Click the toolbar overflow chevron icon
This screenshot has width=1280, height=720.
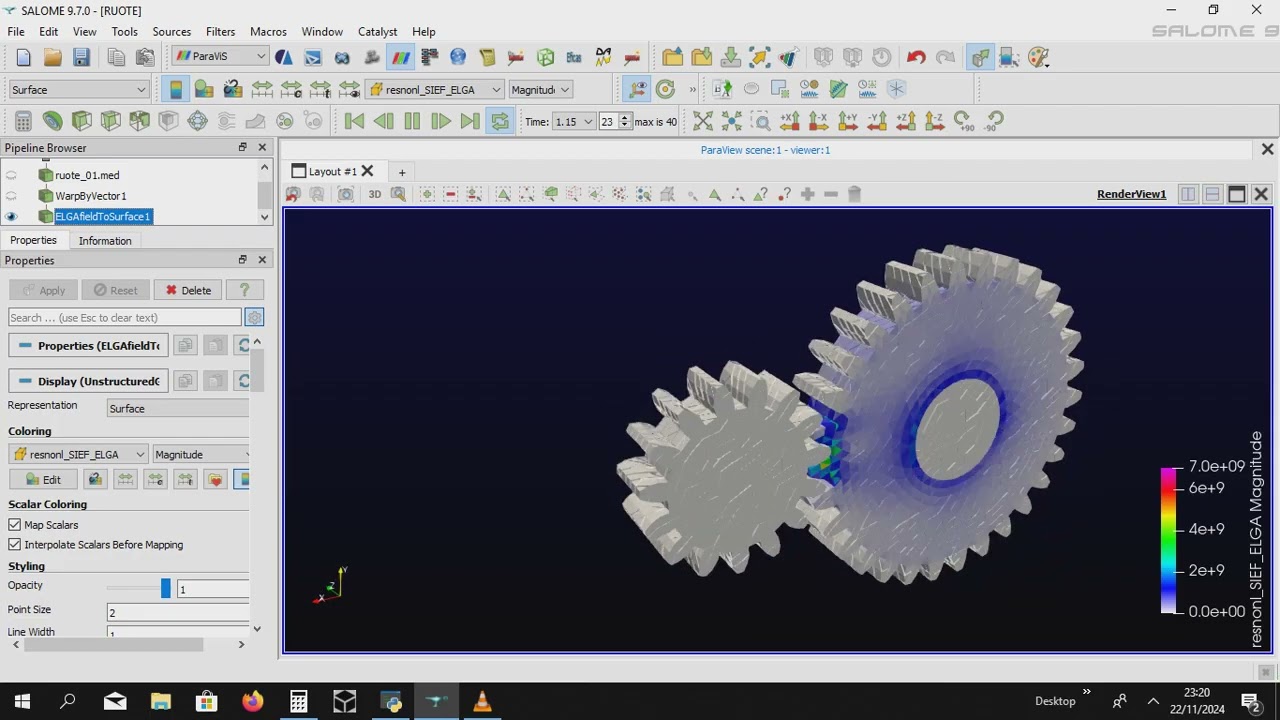(692, 89)
